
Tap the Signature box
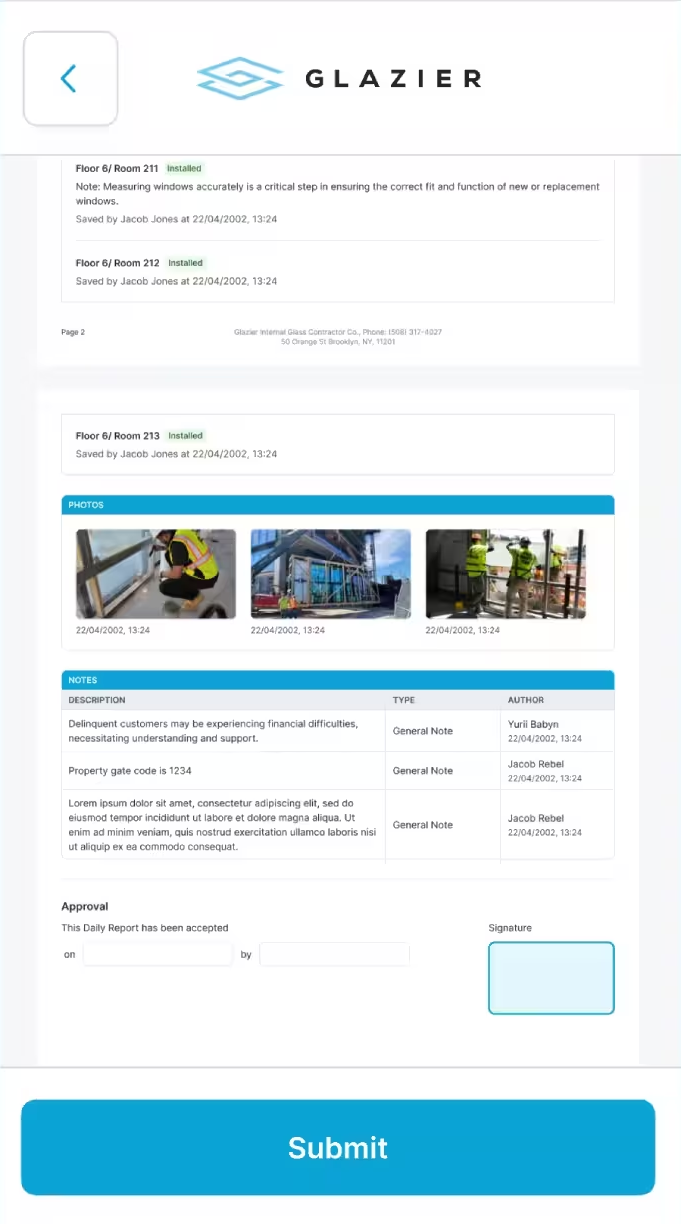click(551, 978)
